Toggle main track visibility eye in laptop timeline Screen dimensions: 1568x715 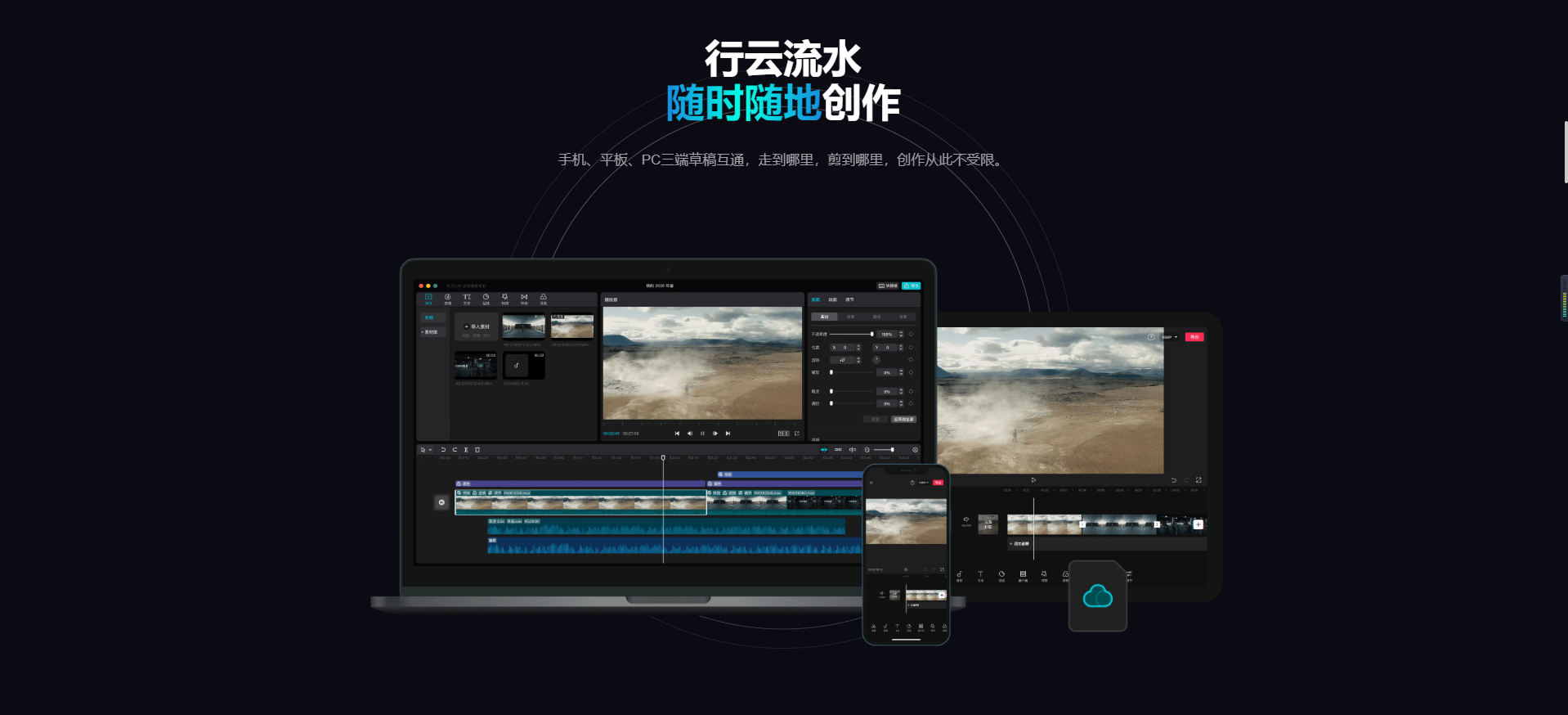pyautogui.click(x=441, y=502)
